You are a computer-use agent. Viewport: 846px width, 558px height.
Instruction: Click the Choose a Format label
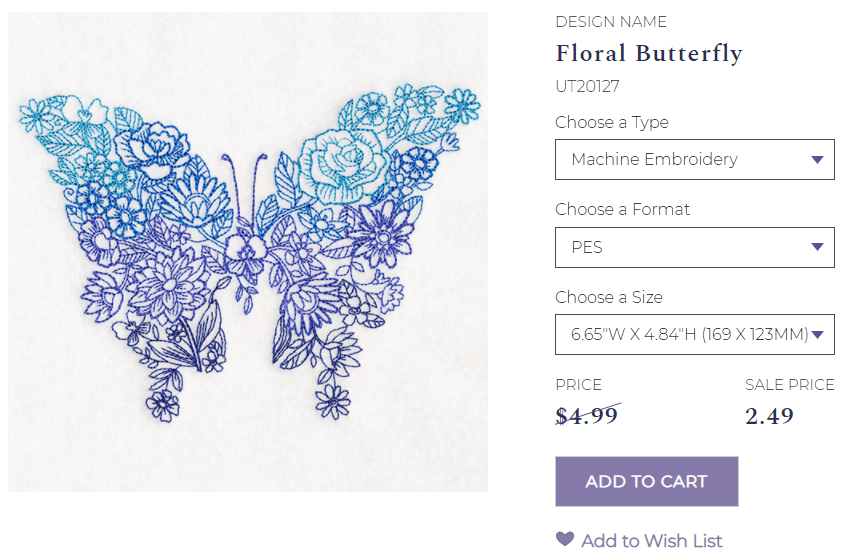pyautogui.click(x=622, y=209)
